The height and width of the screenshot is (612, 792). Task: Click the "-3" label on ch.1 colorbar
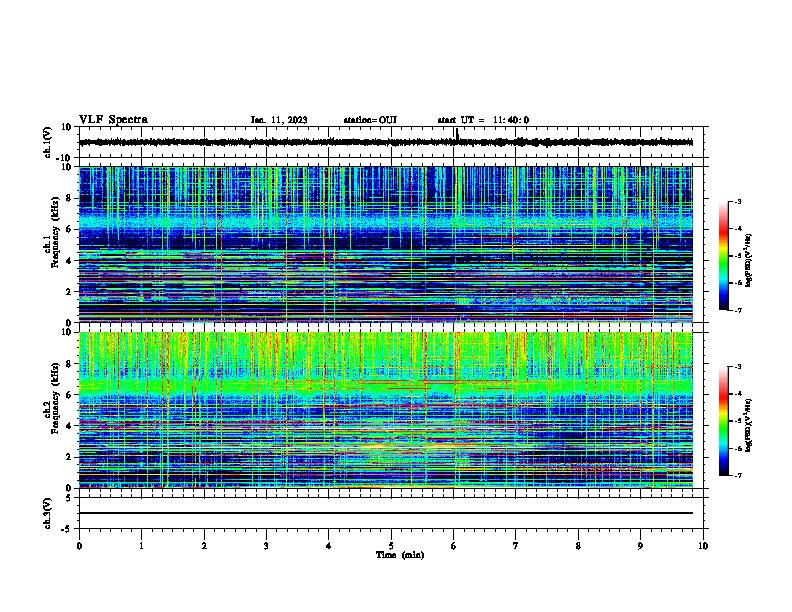coord(737,201)
